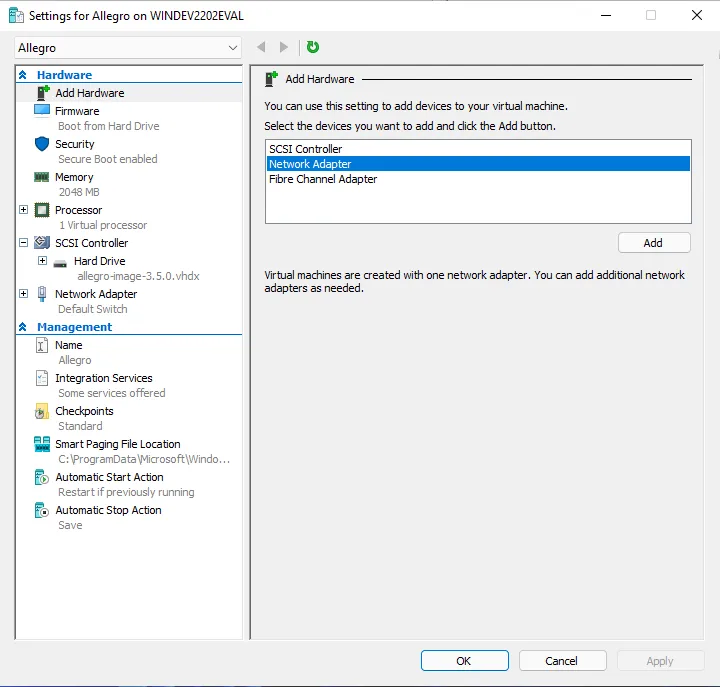Select Fibre Channel Adapter in device list

coord(323,179)
